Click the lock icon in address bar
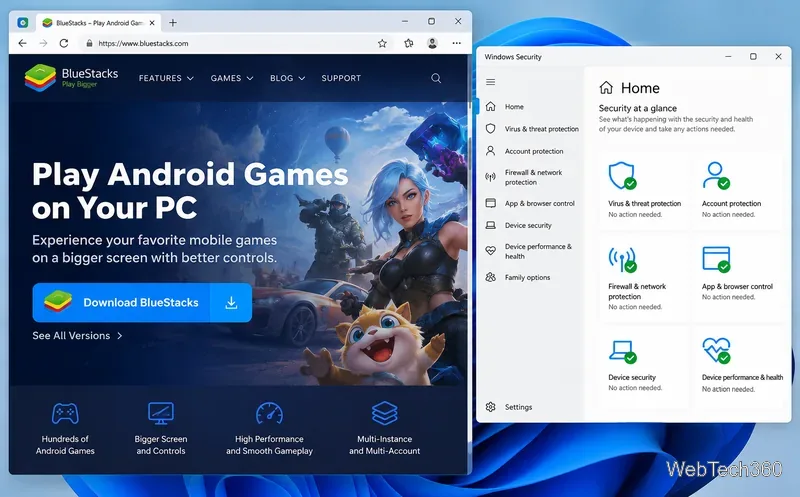The height and width of the screenshot is (497, 800). 89,43
